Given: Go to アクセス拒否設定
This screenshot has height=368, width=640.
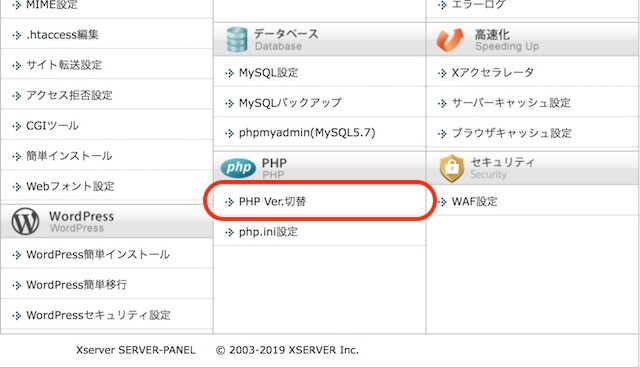Looking at the screenshot, I should tap(69, 95).
